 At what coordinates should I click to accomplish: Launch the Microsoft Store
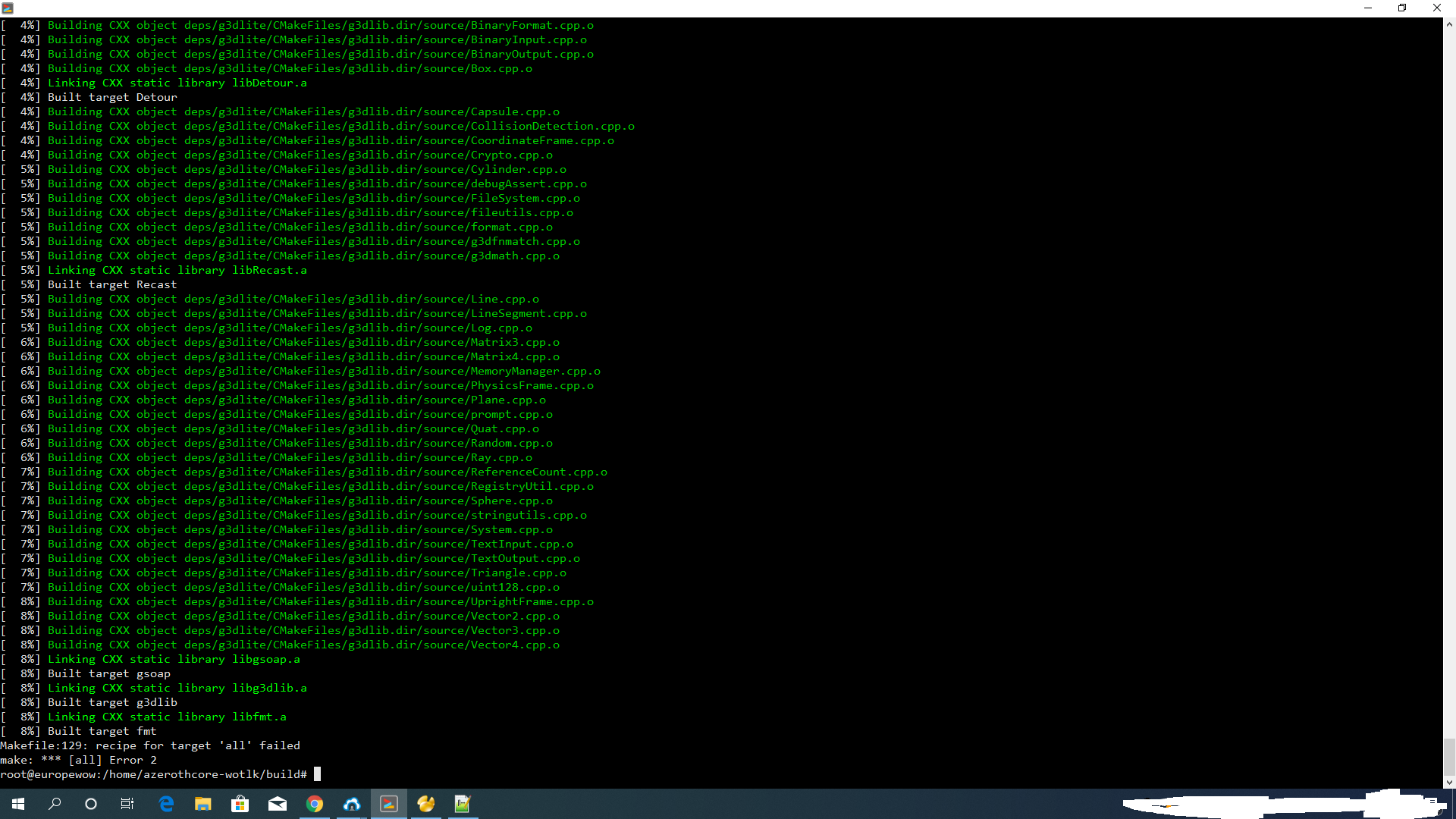240,804
